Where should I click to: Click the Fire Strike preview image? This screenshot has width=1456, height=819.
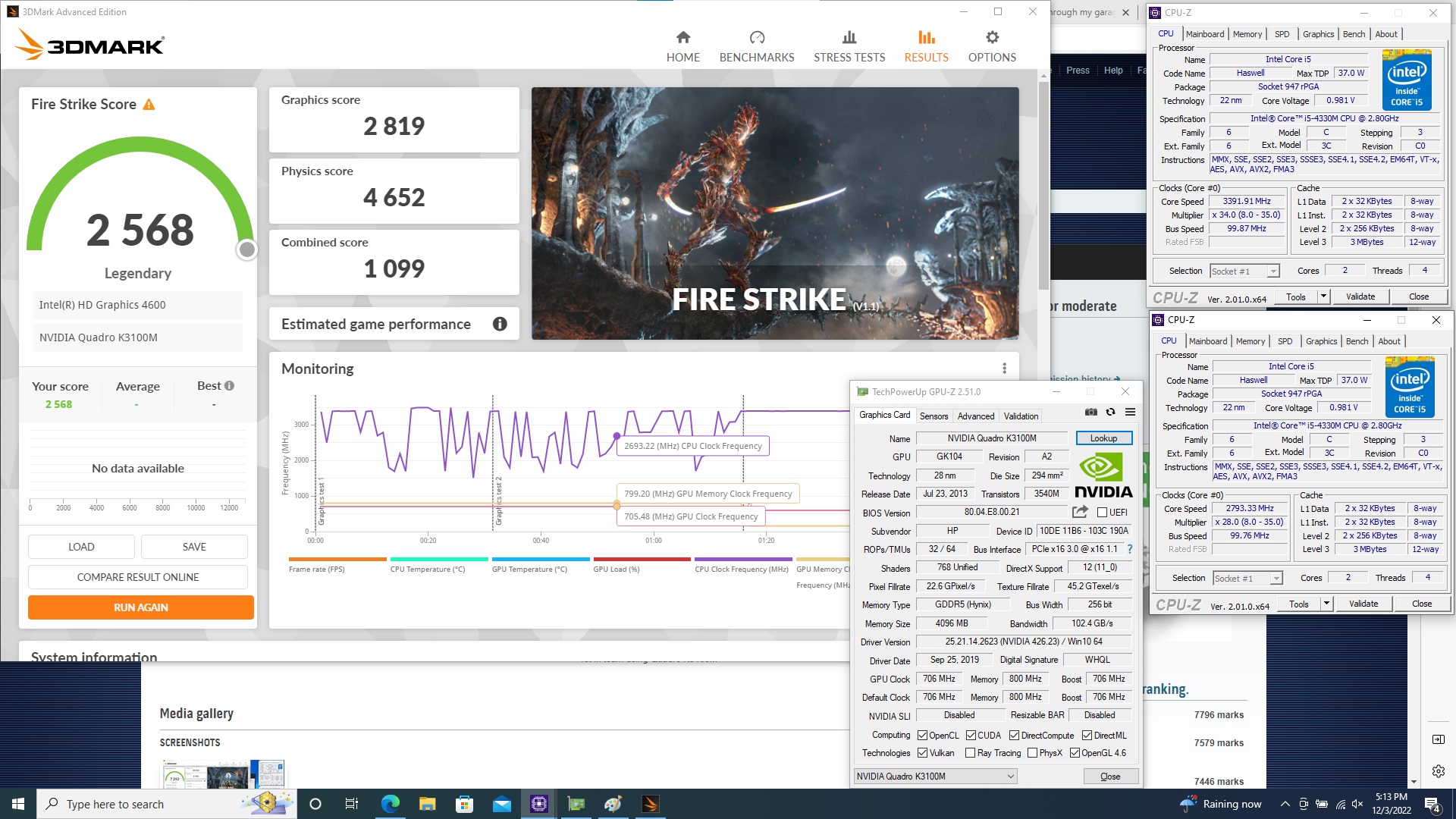point(775,213)
